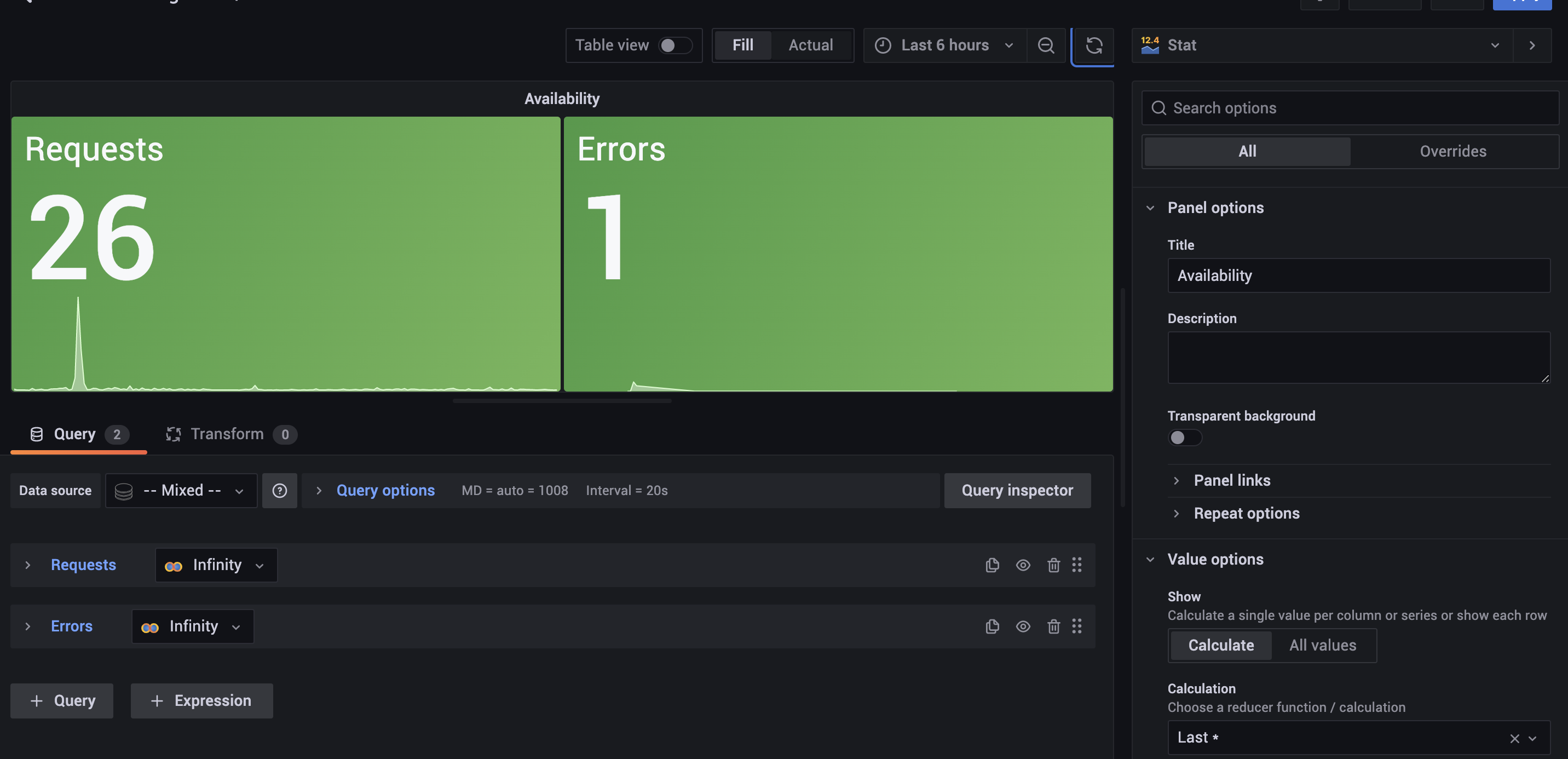Enable Transparent background
The image size is (1568, 759).
click(x=1185, y=437)
